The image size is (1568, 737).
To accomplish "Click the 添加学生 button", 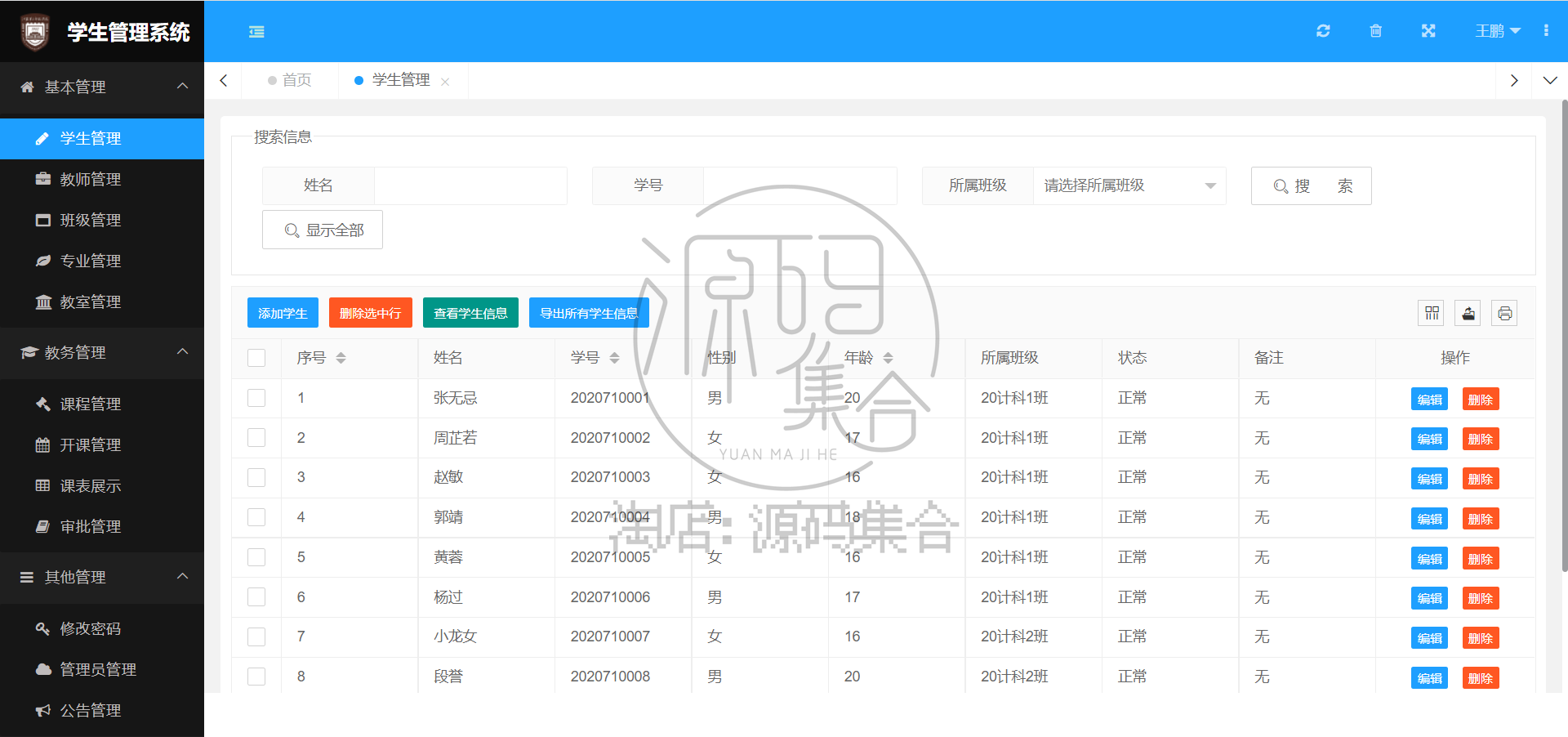I will pyautogui.click(x=283, y=313).
